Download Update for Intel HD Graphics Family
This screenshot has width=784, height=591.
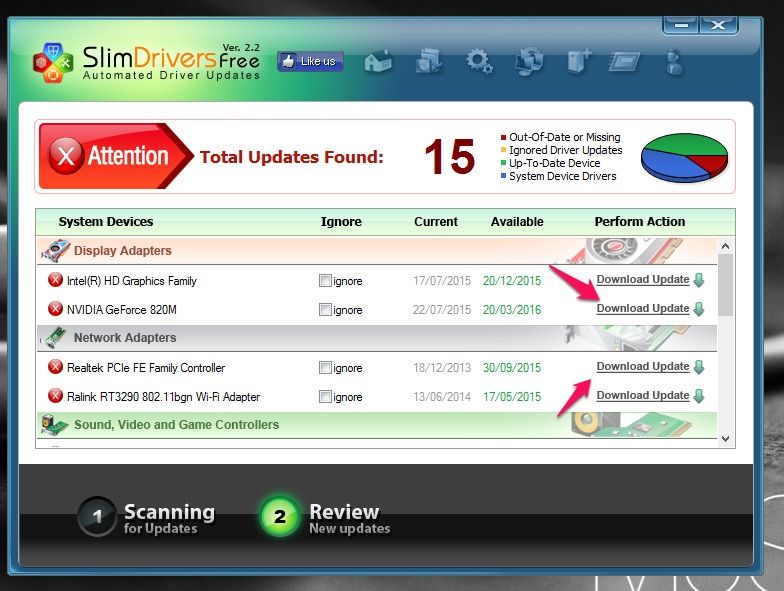point(643,280)
